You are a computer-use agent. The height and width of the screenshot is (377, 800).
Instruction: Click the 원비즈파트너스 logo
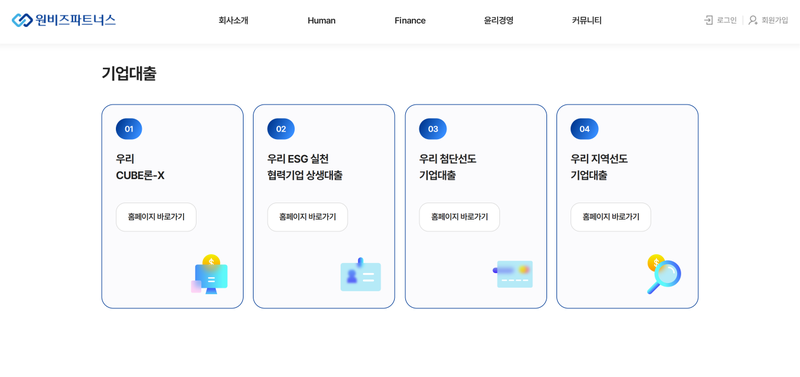(x=64, y=20)
